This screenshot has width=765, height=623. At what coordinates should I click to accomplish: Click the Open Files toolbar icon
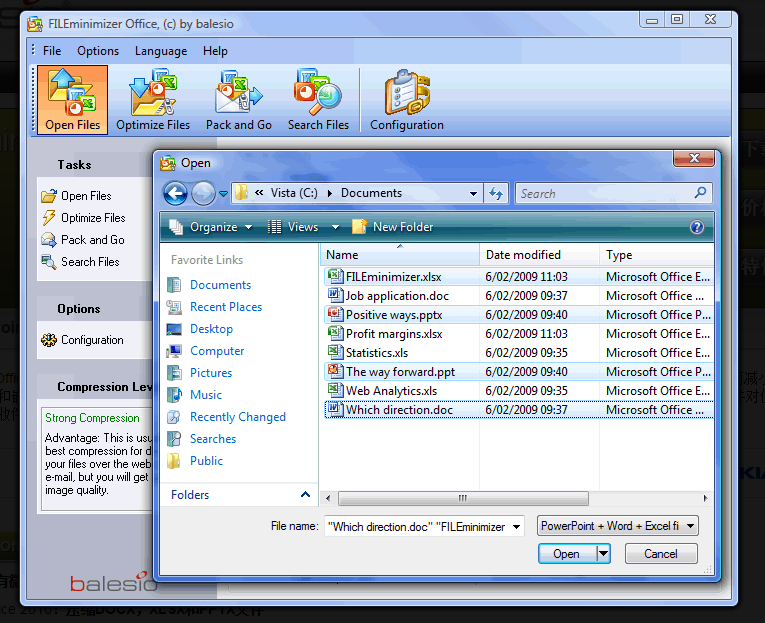pos(72,100)
